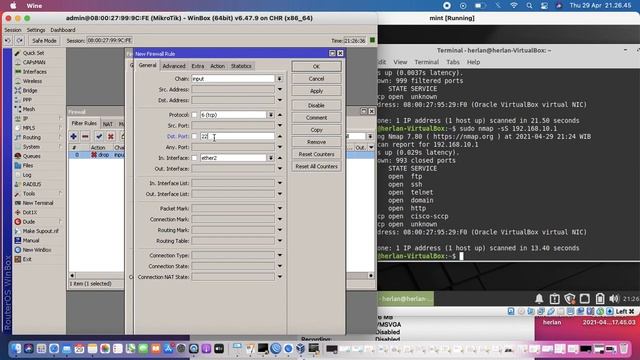This screenshot has width=640, height=360.
Task: Switch to Action tab
Action: point(217,66)
